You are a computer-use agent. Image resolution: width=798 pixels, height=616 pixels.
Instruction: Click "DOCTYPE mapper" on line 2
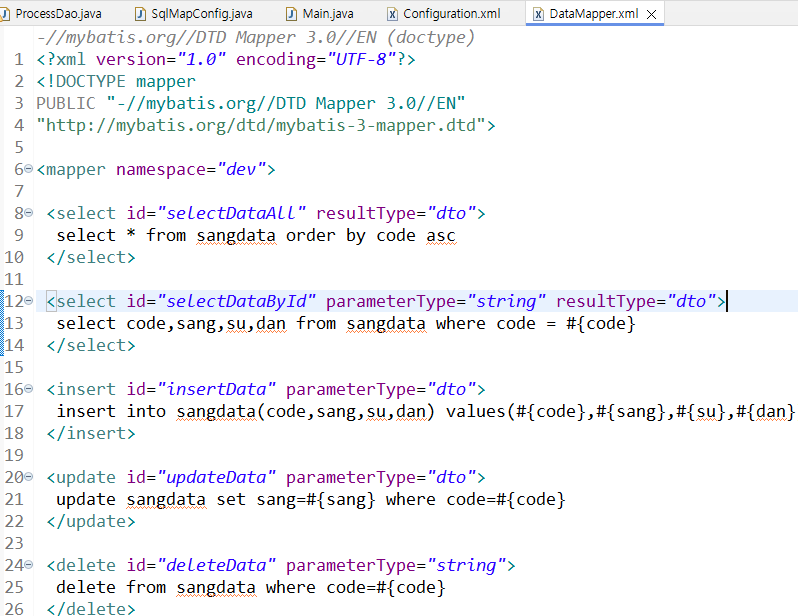pos(126,81)
